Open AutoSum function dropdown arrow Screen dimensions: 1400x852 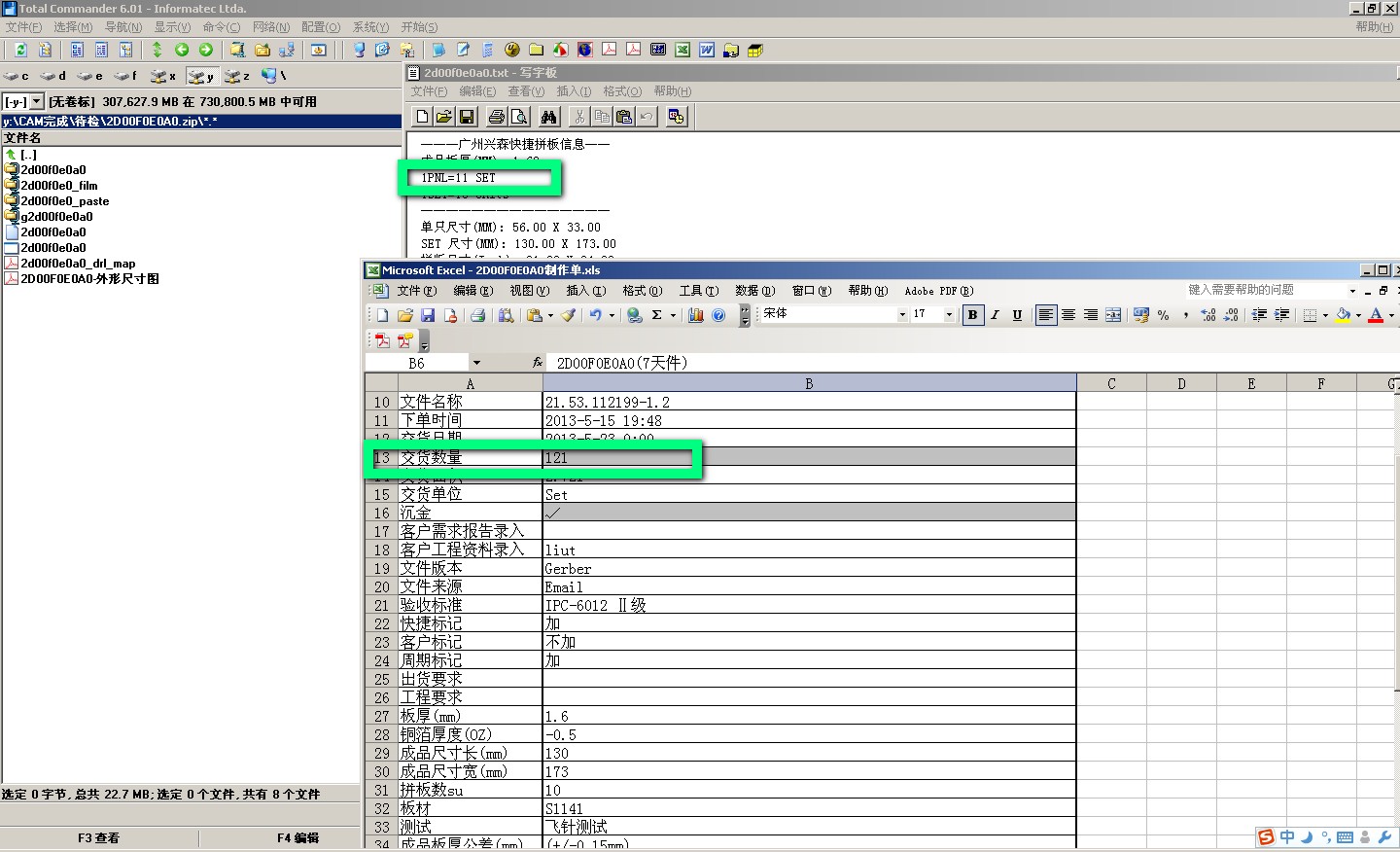[x=673, y=315]
